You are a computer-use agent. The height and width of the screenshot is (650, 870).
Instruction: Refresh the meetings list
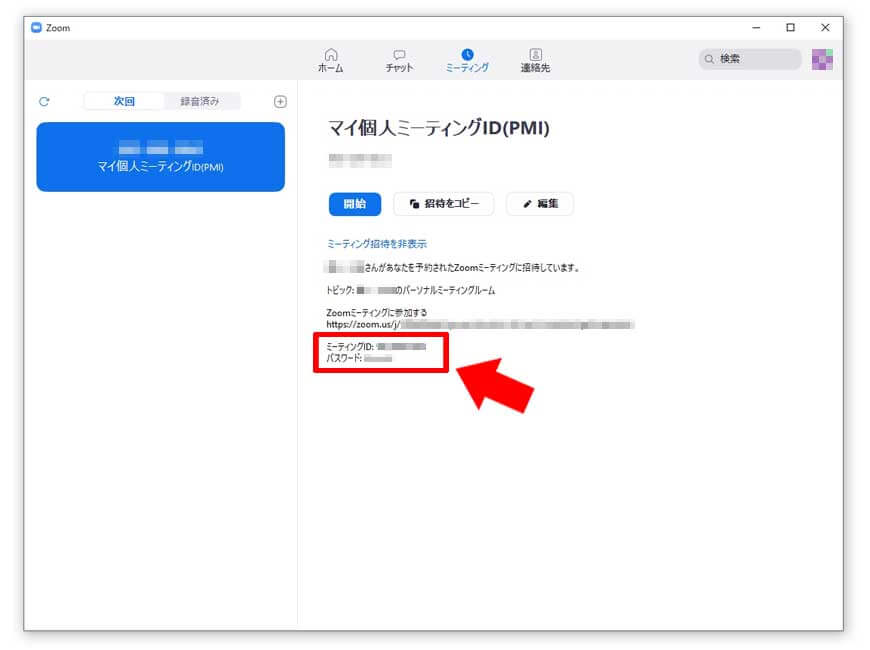pos(44,102)
